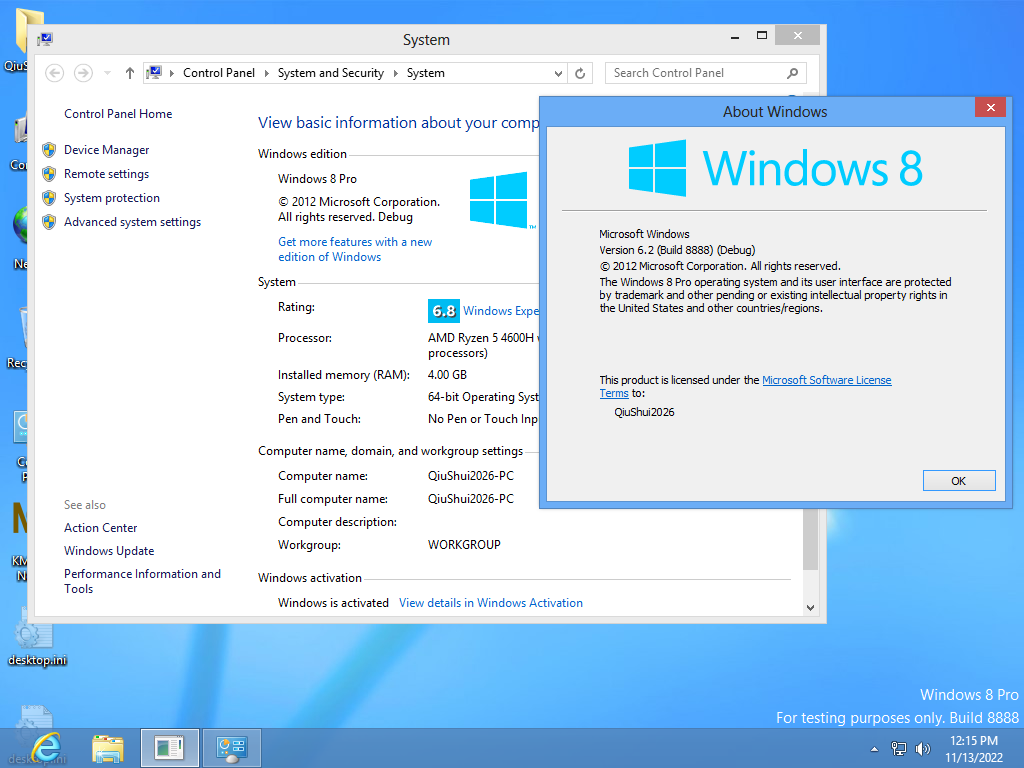Image resolution: width=1024 pixels, height=768 pixels.
Task: Click the Full computer name value QiuShui2026-PC
Action: tap(471, 499)
